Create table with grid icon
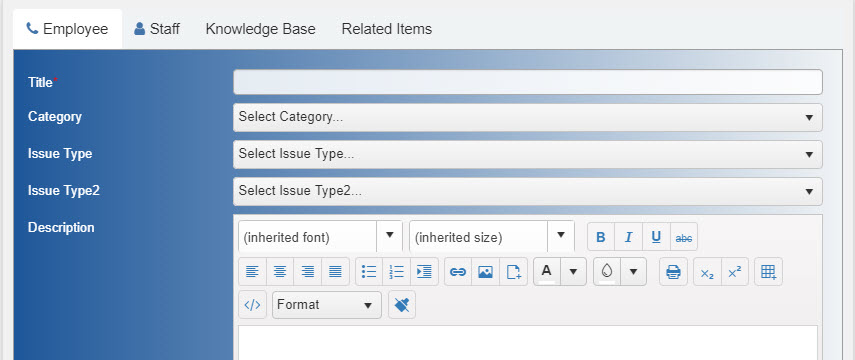 point(768,272)
